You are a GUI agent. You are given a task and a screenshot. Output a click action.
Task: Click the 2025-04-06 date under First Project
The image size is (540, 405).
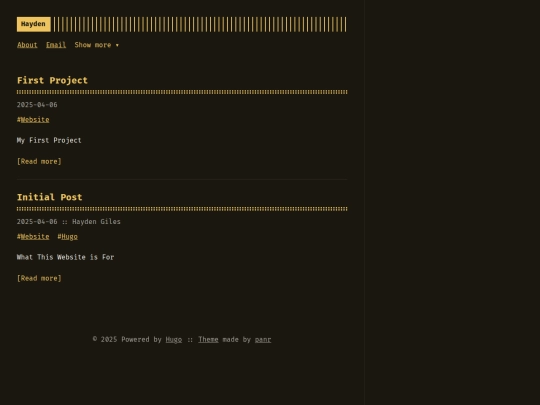[x=37, y=105]
